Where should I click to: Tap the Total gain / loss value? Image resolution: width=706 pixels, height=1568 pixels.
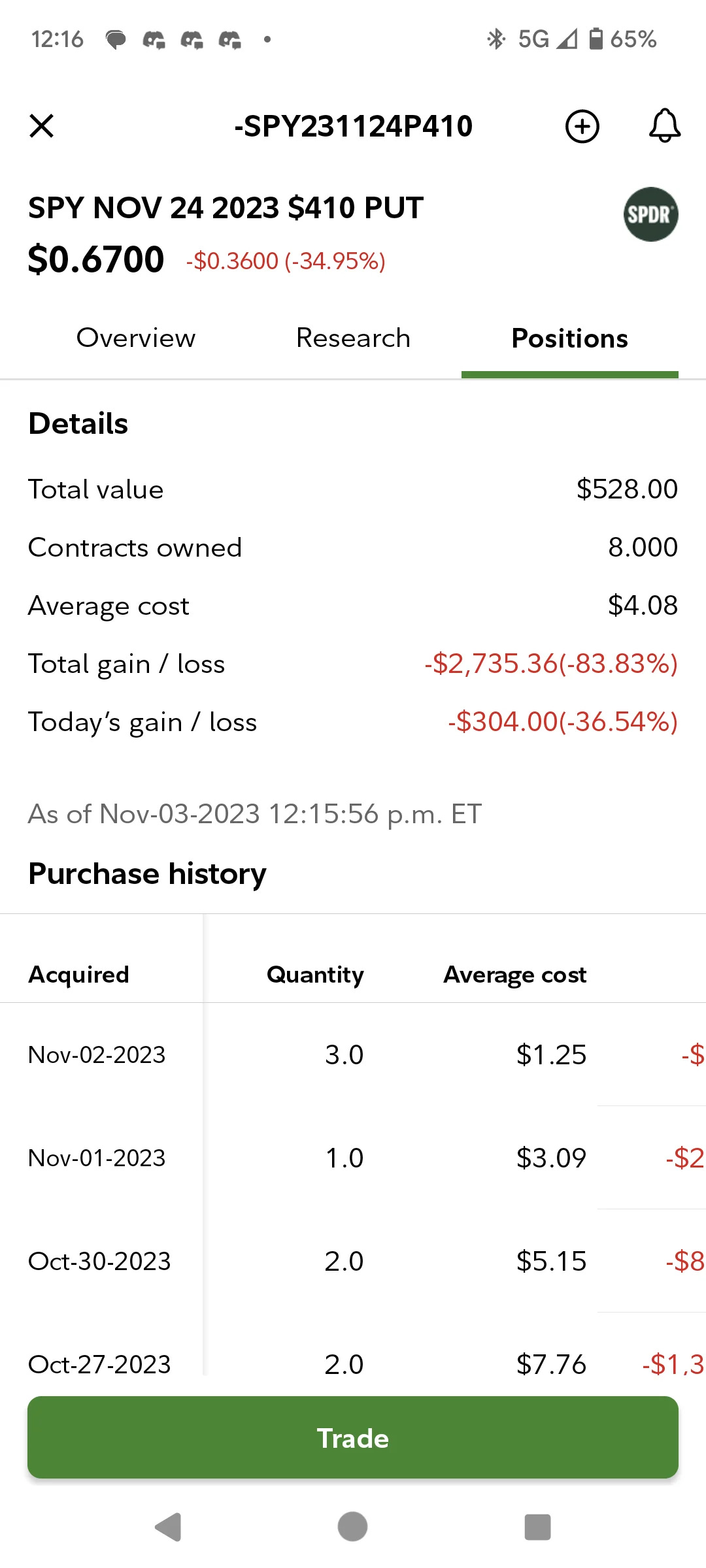point(550,664)
